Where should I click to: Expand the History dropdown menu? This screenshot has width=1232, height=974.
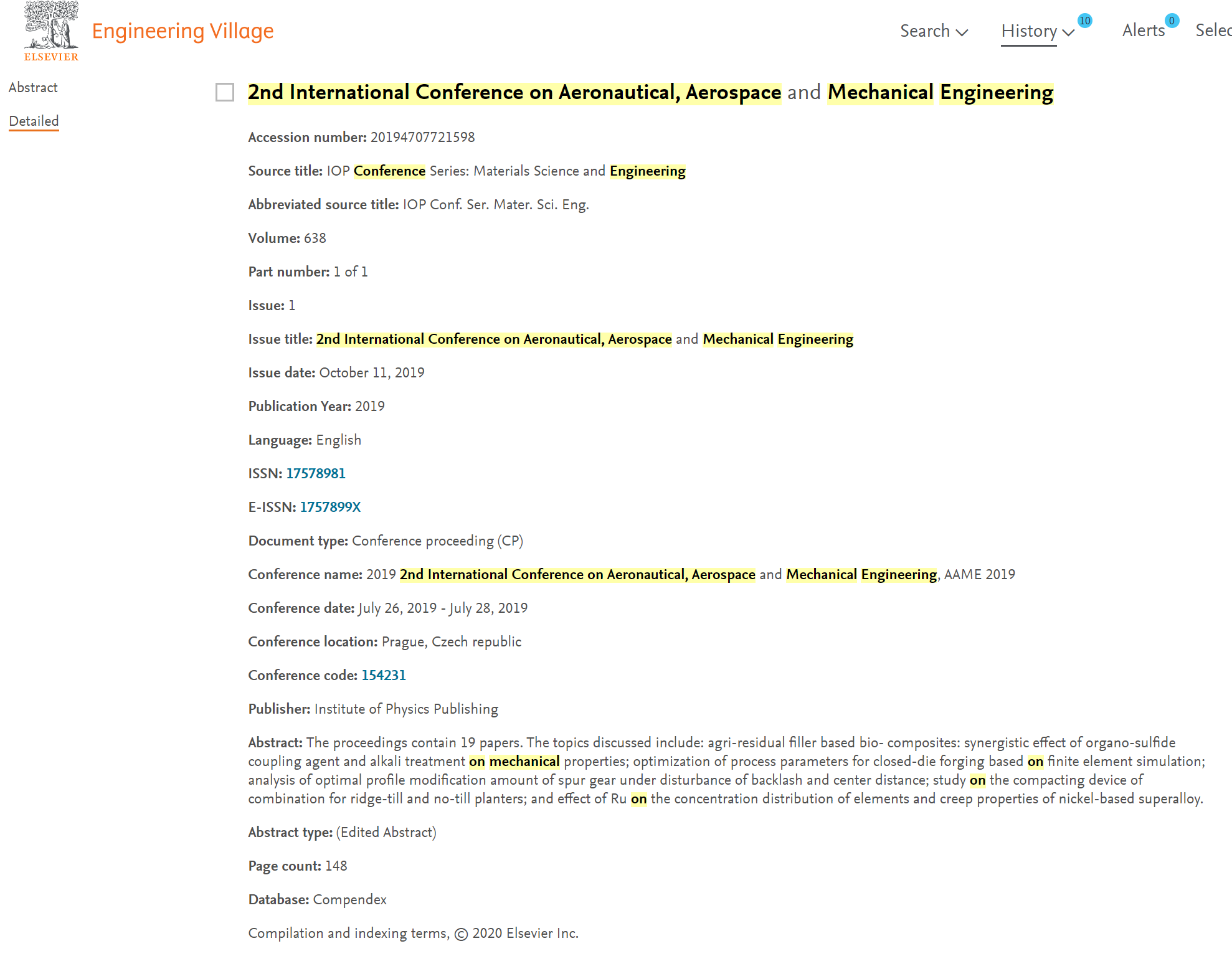coord(1038,31)
